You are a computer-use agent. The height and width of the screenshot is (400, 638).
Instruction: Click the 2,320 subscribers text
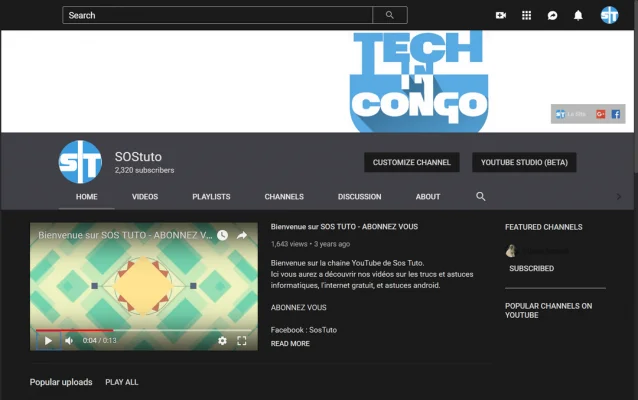144,170
